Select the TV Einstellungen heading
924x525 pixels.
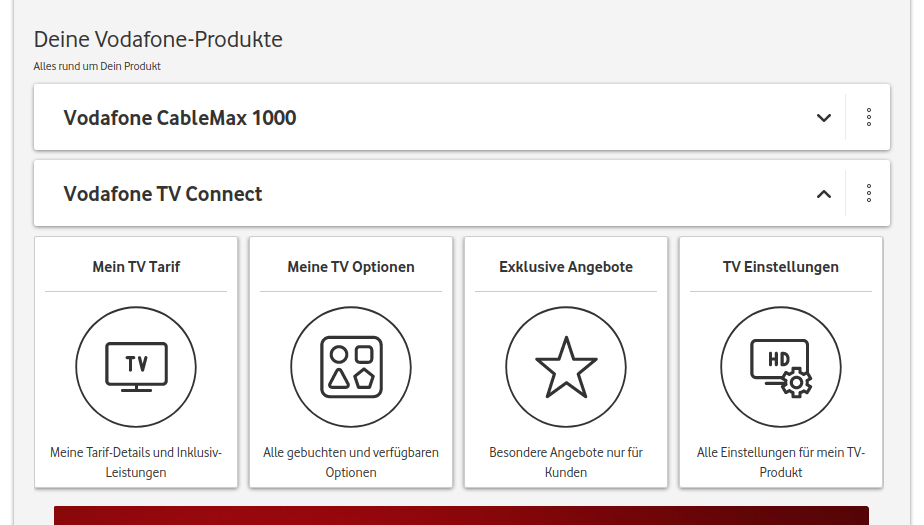[781, 267]
